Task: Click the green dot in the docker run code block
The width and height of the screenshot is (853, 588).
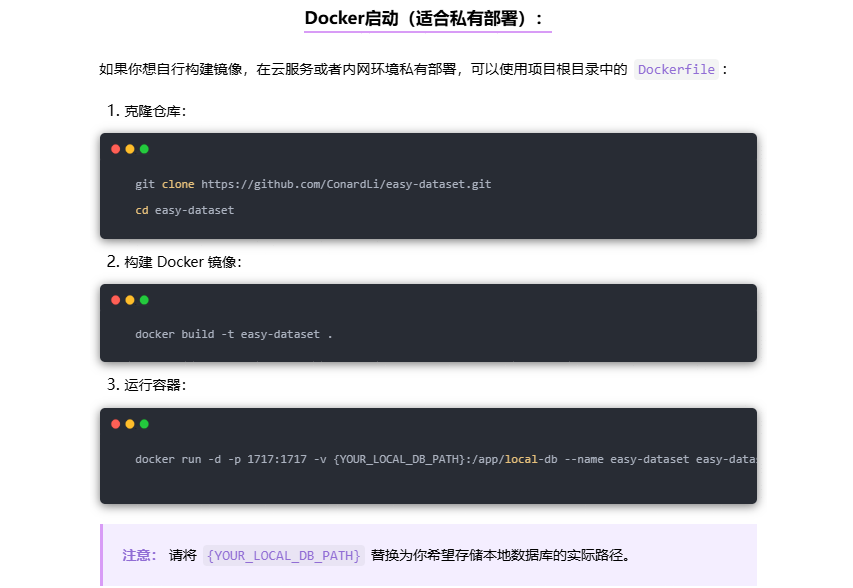Action: 144,424
